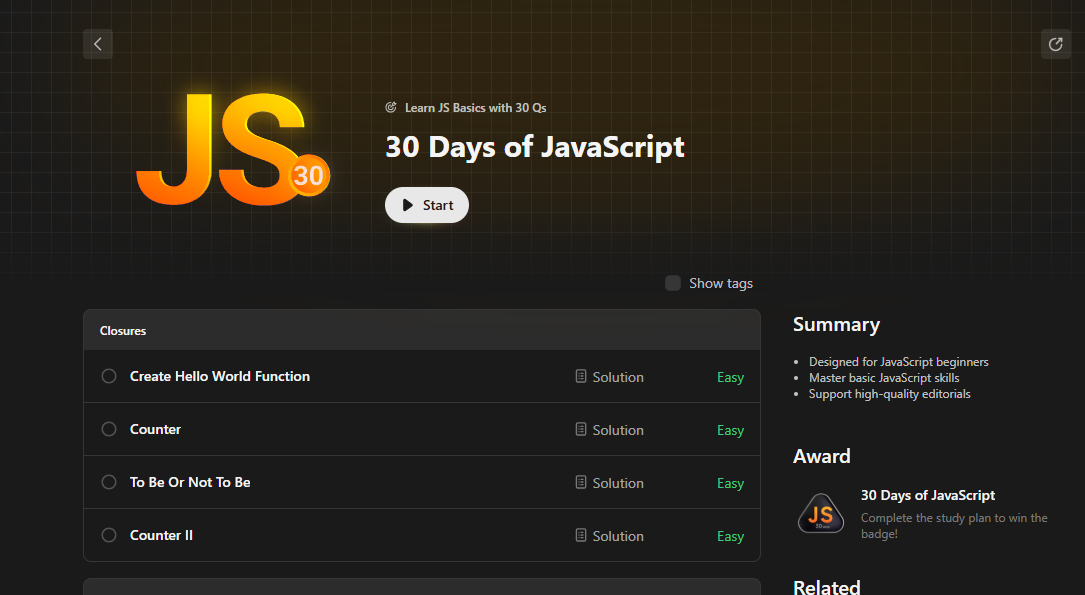Click the 30 Days of JavaScript award badge
Image resolution: width=1085 pixels, height=595 pixels.
click(821, 513)
